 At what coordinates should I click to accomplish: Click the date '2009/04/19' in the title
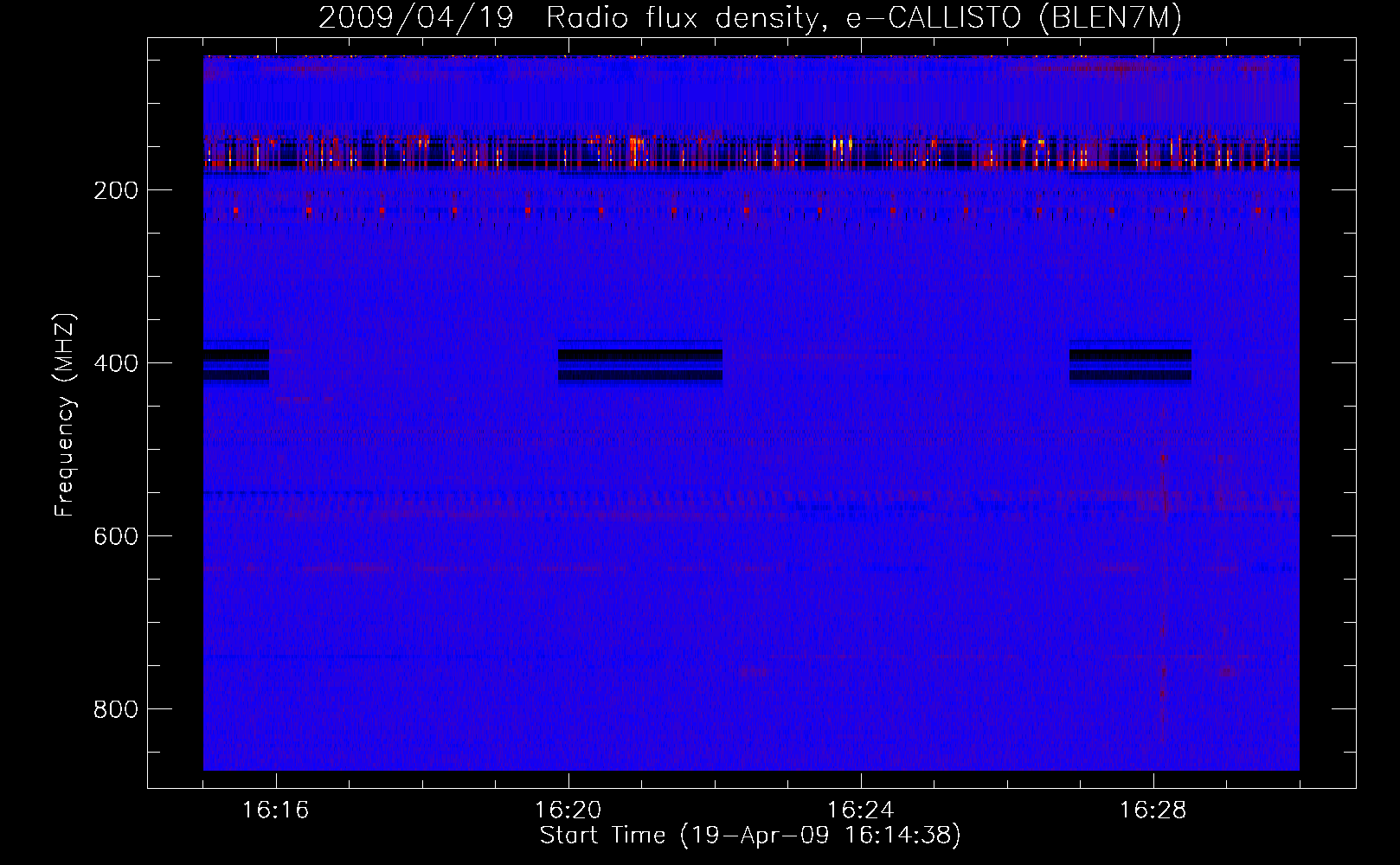(x=416, y=17)
